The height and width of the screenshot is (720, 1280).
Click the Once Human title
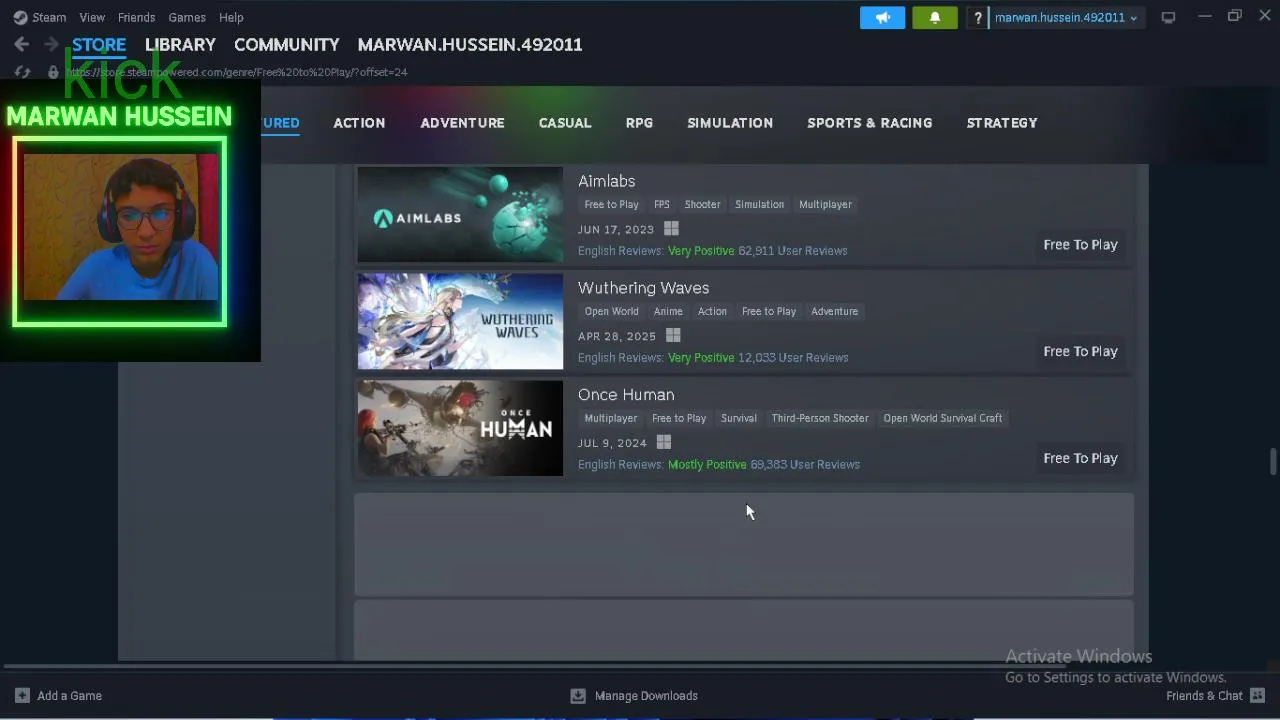(x=626, y=395)
